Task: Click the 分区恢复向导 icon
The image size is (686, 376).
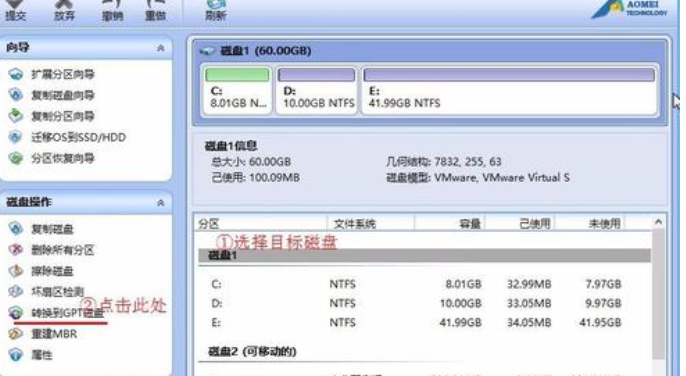Action: (16, 158)
